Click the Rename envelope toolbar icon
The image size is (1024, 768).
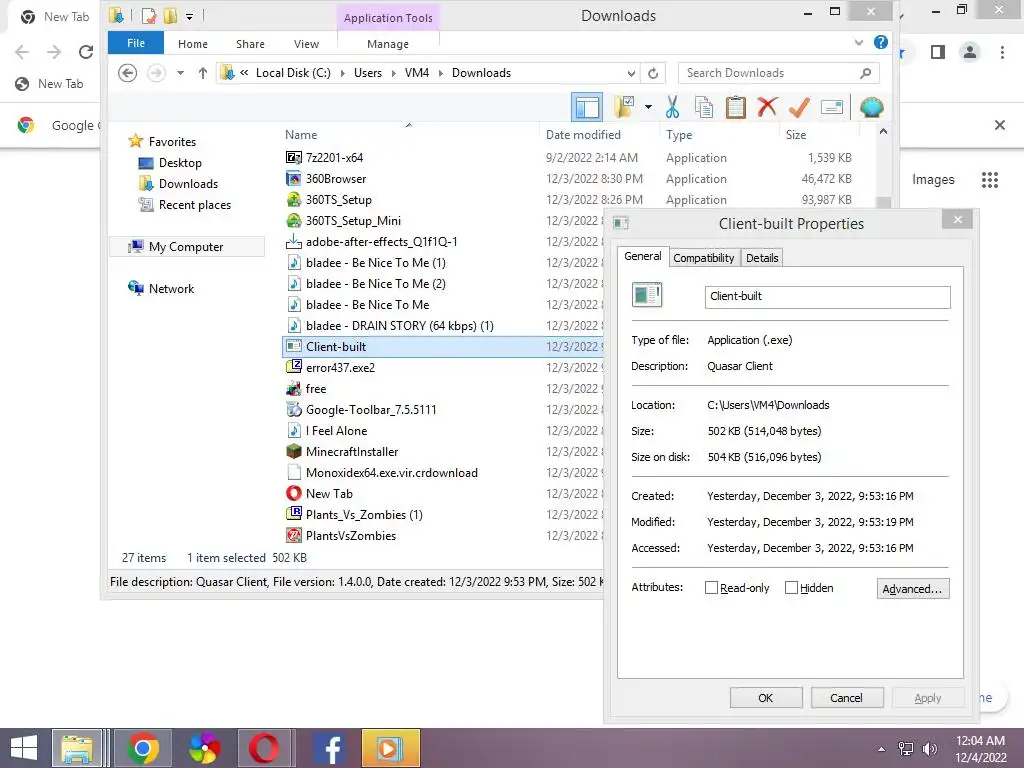tap(831, 107)
